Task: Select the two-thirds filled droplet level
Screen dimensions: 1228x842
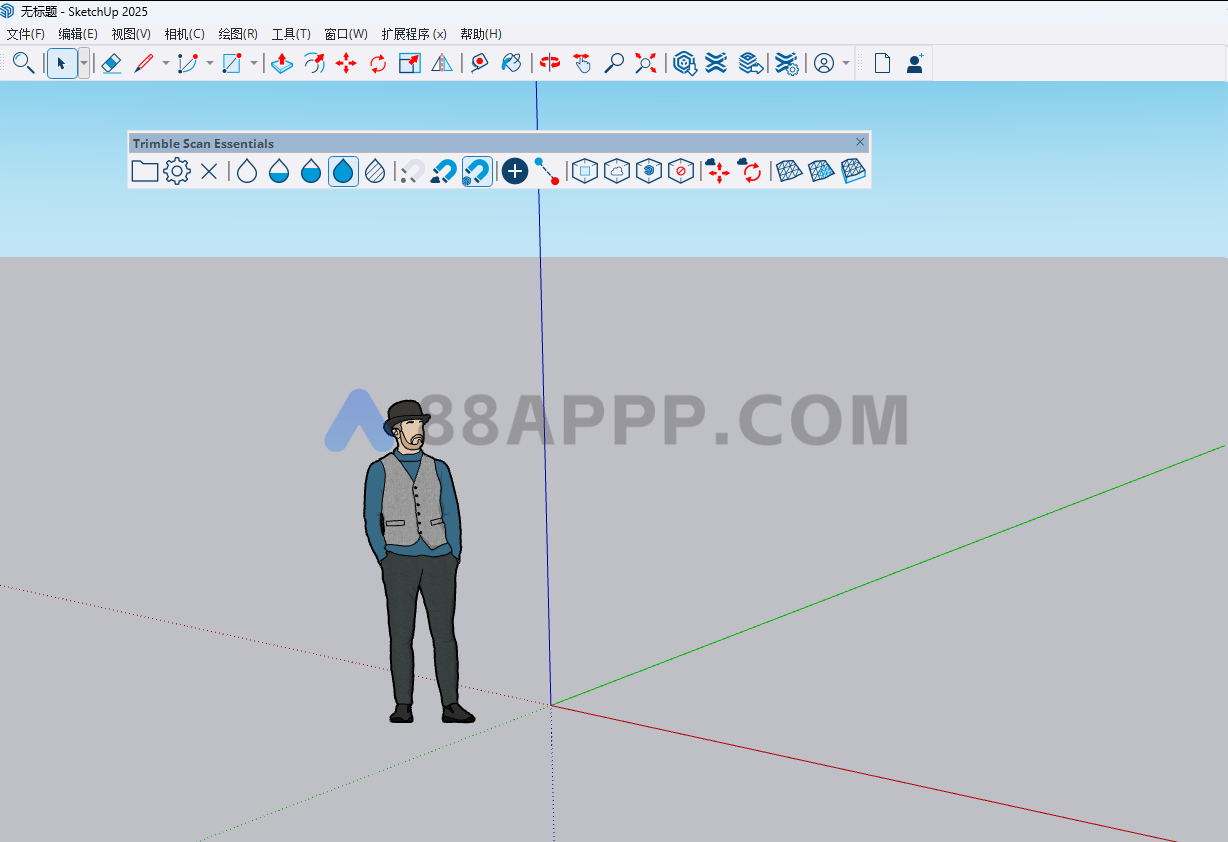Action: pos(311,171)
